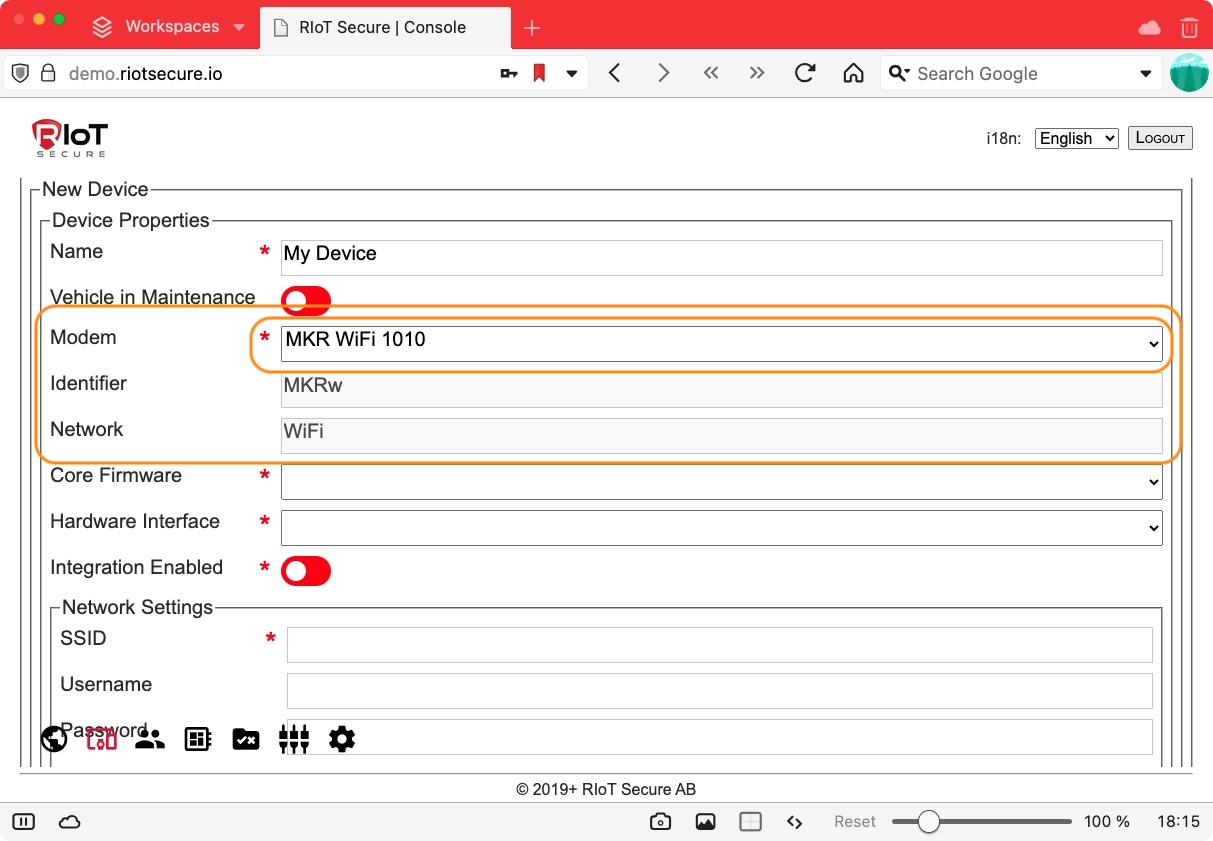This screenshot has width=1213, height=841.
Task: Click the Logout button
Action: point(1160,138)
